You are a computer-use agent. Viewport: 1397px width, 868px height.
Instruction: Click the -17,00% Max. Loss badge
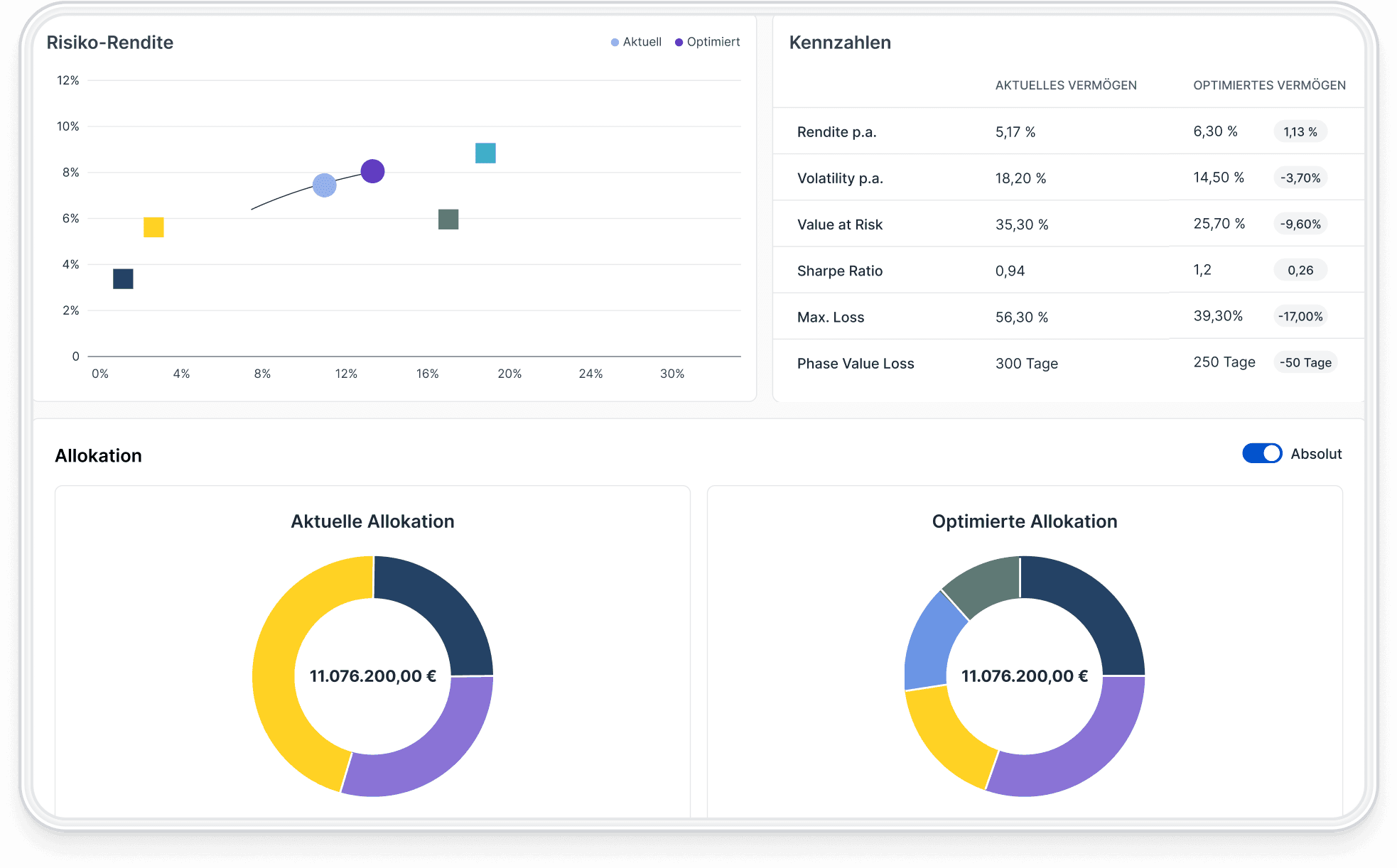click(x=1300, y=316)
